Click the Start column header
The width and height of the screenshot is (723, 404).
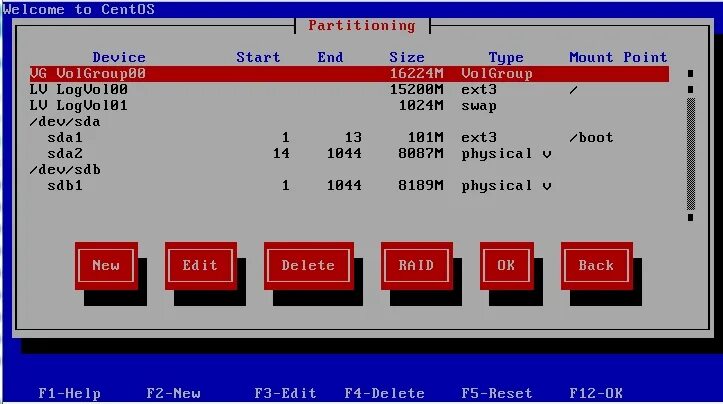click(258, 57)
